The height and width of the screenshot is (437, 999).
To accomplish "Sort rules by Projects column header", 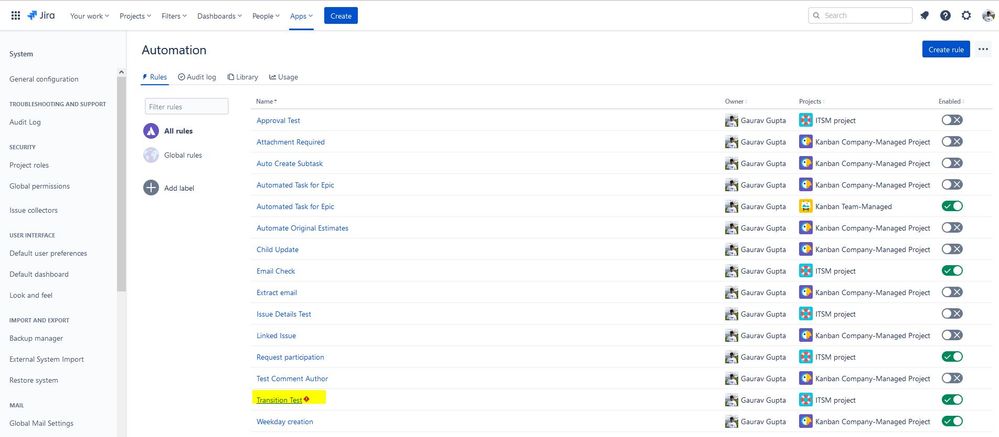I will (x=810, y=101).
